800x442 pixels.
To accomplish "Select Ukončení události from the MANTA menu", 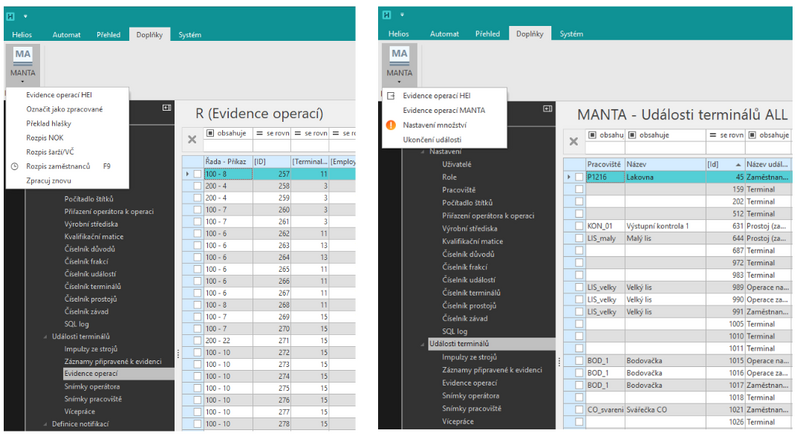I will coord(432,139).
